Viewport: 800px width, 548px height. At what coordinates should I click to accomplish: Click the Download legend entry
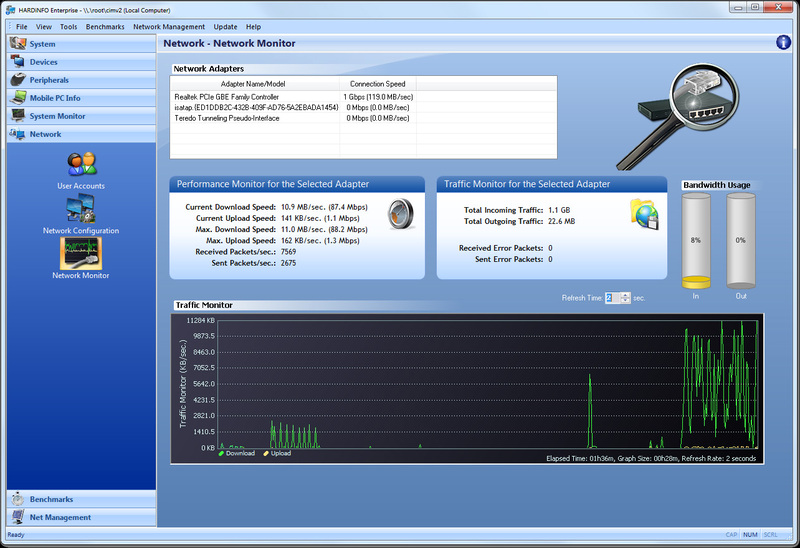[x=237, y=453]
